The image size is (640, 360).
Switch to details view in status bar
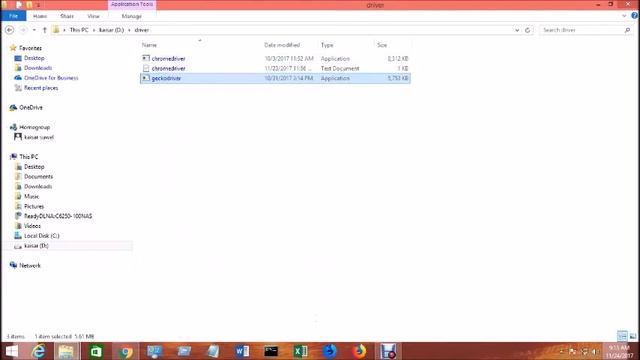pyautogui.click(x=622, y=336)
